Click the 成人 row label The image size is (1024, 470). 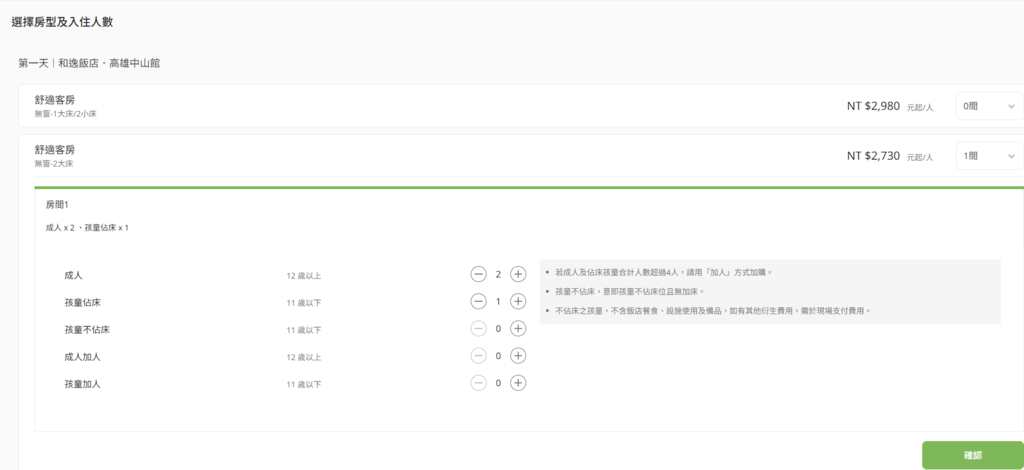click(73, 275)
